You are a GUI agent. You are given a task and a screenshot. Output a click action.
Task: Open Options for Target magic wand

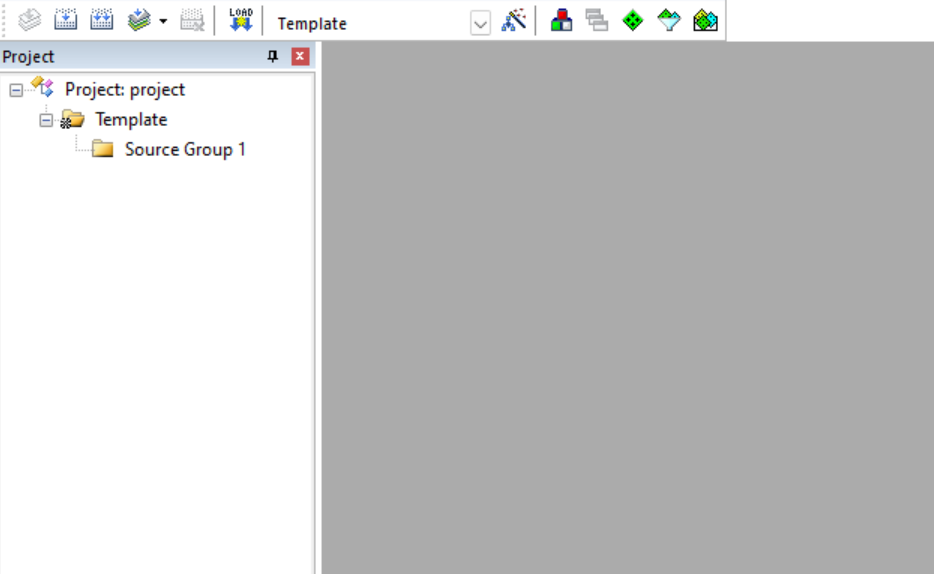tap(513, 20)
